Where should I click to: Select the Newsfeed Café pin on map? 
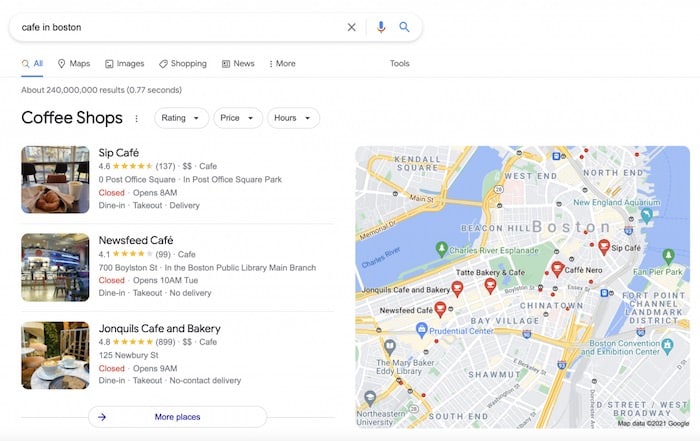pyautogui.click(x=439, y=311)
